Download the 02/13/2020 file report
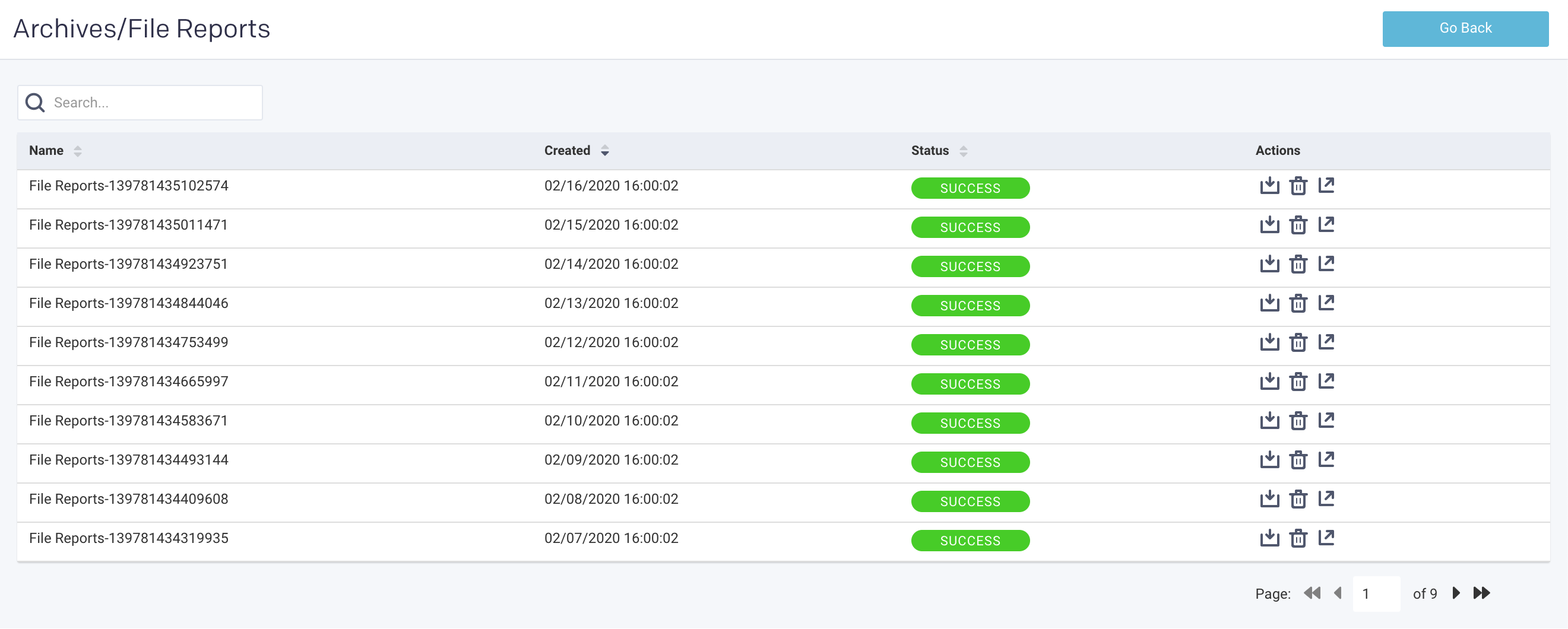 [1269, 303]
